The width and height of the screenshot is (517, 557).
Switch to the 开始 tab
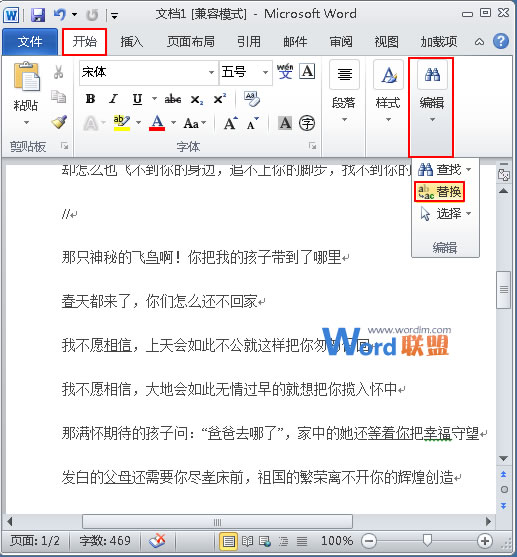coord(85,42)
